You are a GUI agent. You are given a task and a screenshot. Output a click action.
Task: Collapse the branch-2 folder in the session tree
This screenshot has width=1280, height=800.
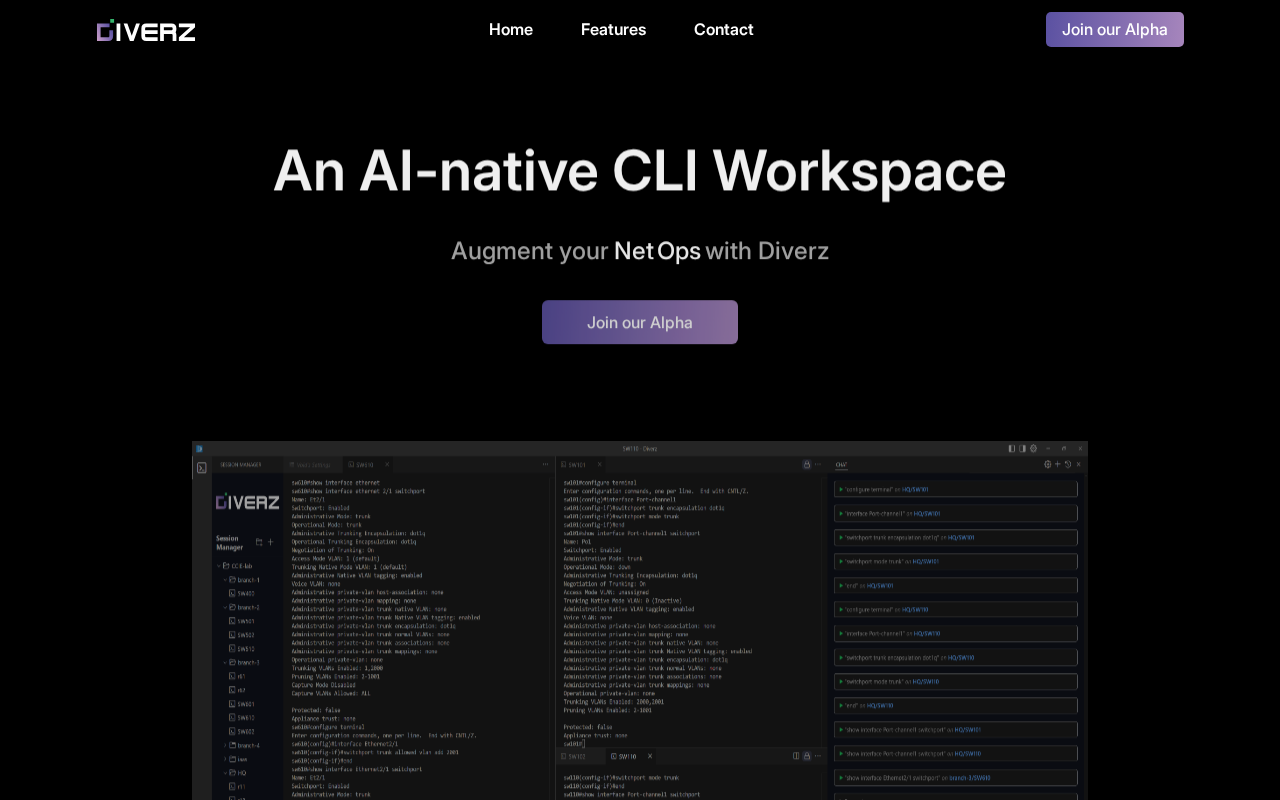click(x=226, y=607)
